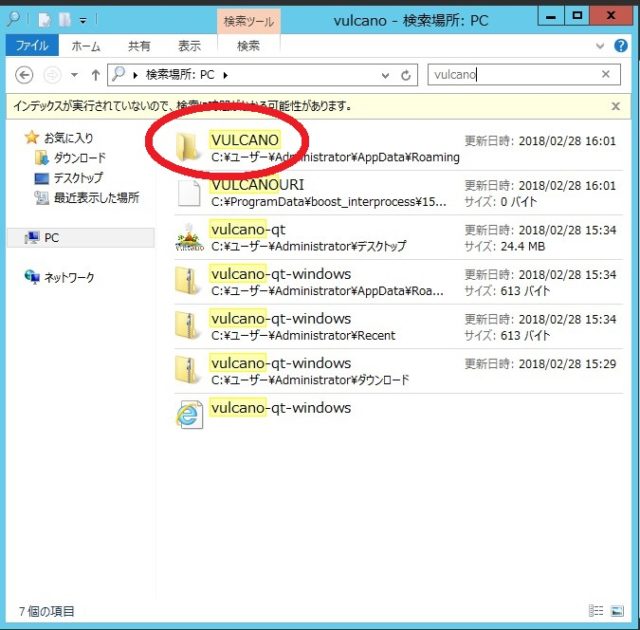Open Customize Quick Access Toolbar dropdown
640x630 pixels.
(x=83, y=20)
